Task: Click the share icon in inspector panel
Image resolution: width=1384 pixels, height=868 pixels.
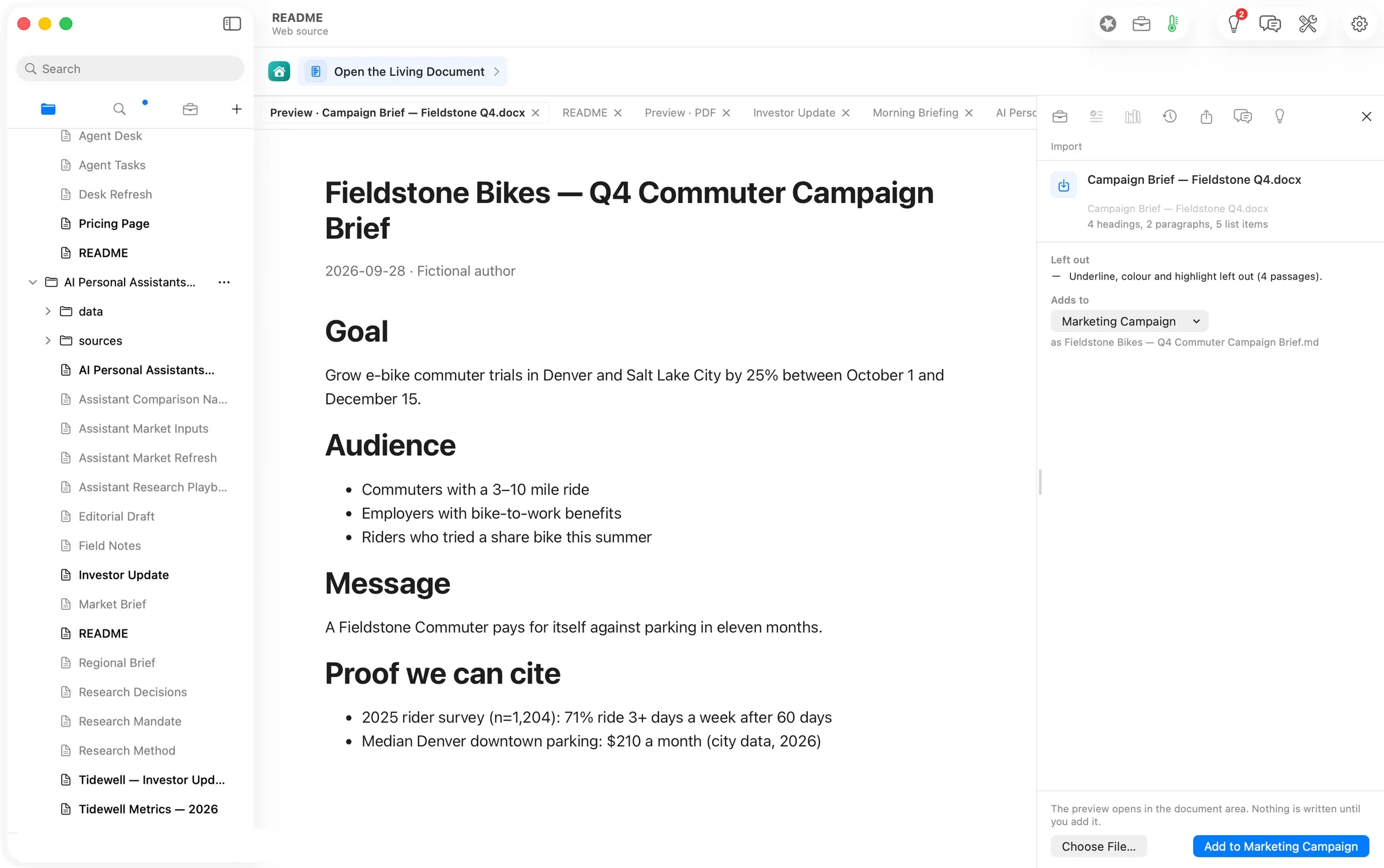Action: tap(1206, 116)
